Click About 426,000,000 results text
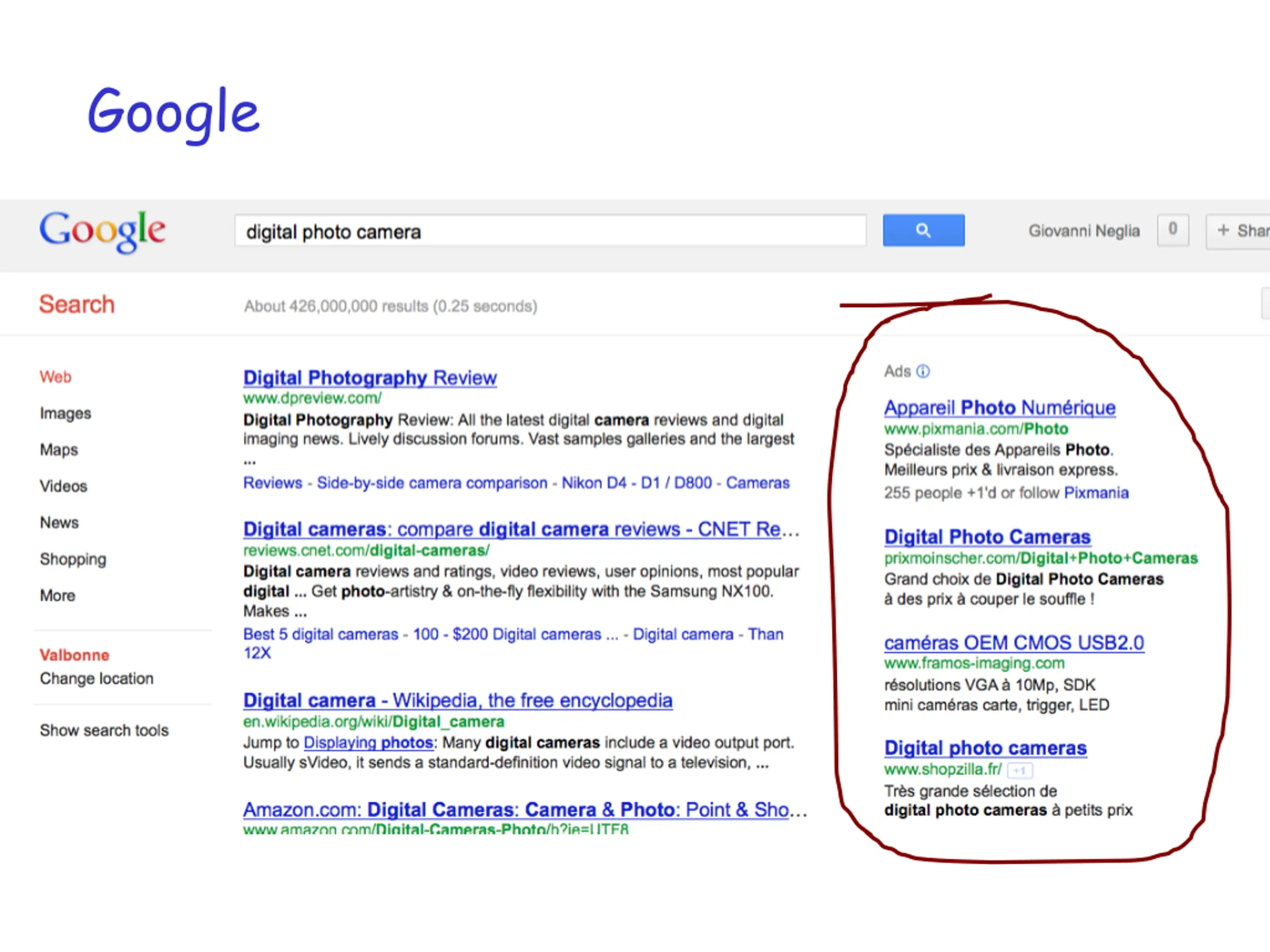 click(x=390, y=306)
